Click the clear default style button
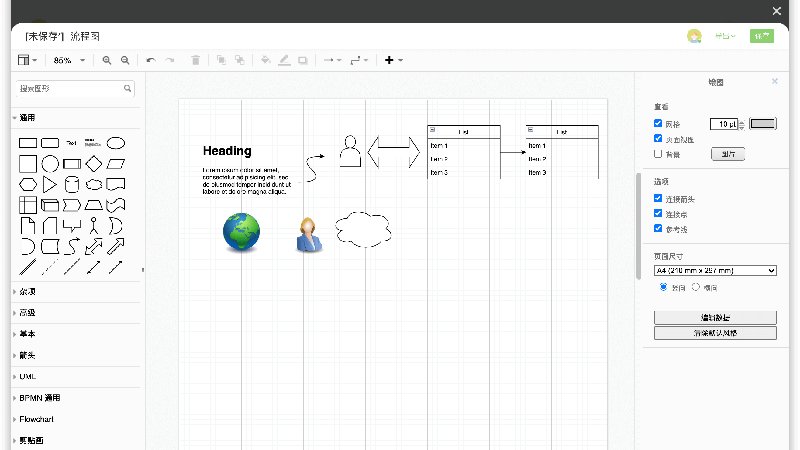The width and height of the screenshot is (800, 450). (x=715, y=333)
